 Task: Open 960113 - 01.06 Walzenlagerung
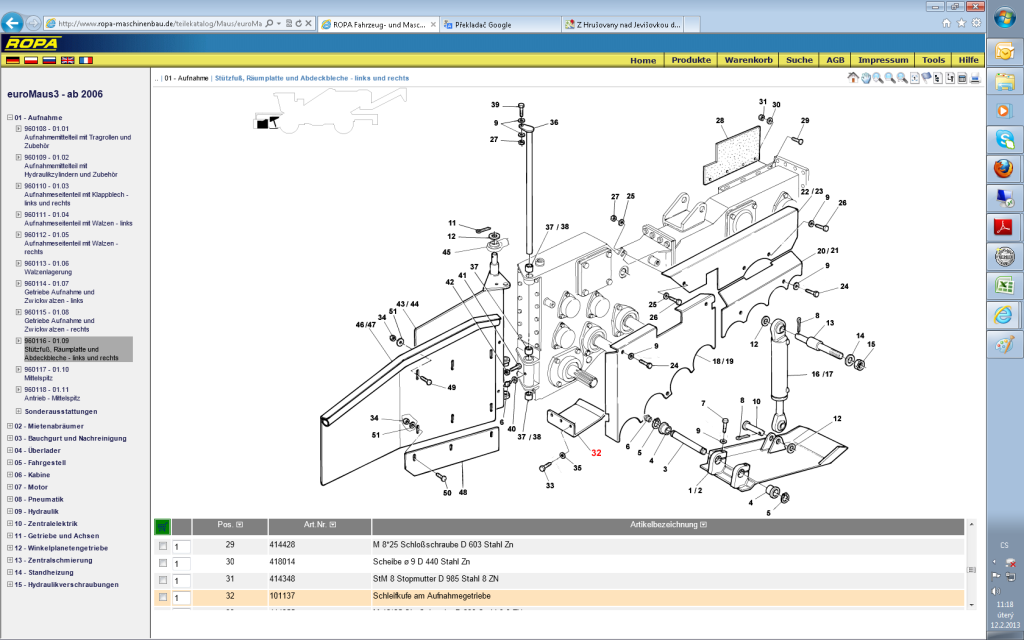pyautogui.click(x=48, y=268)
